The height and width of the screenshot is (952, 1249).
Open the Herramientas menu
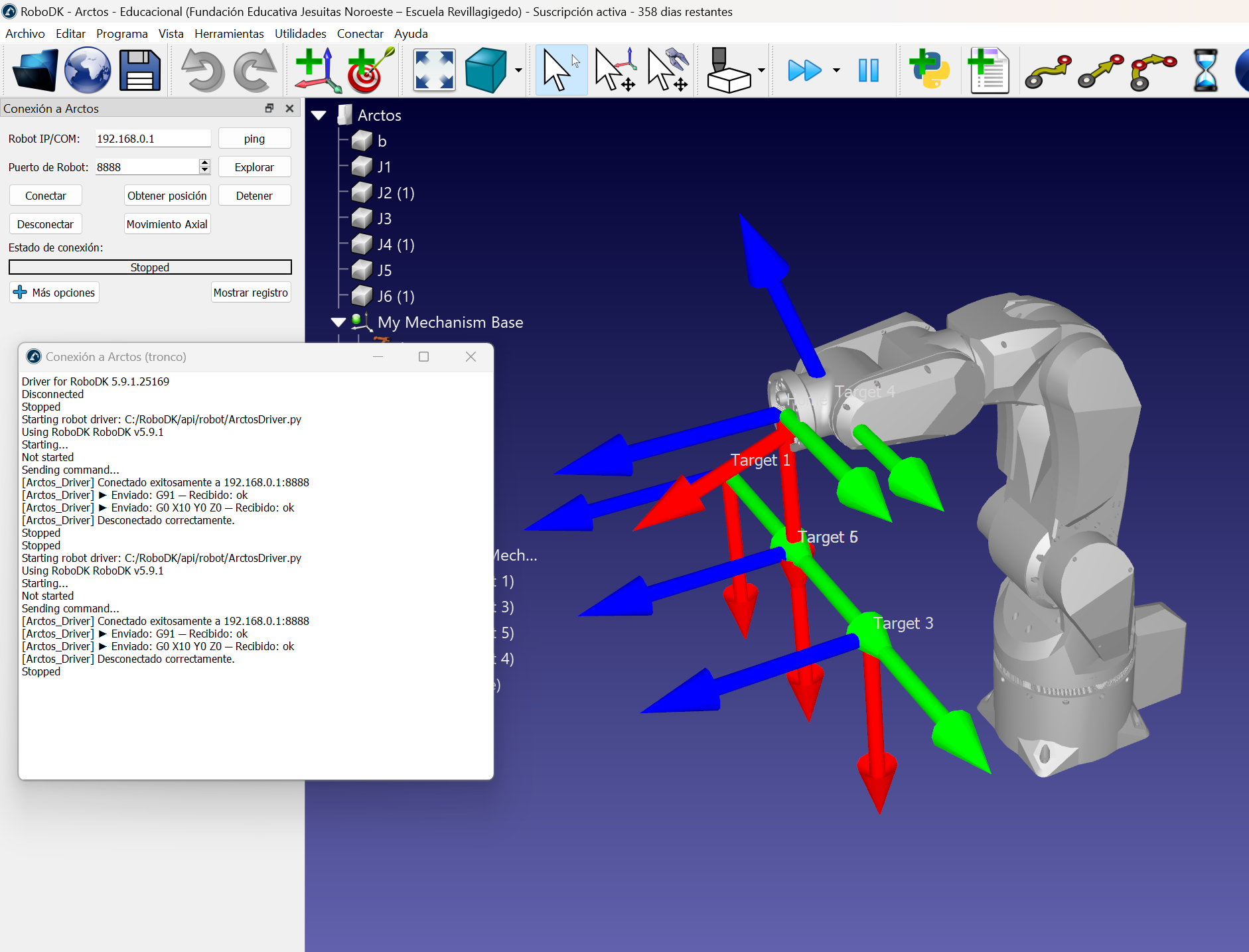click(x=229, y=34)
